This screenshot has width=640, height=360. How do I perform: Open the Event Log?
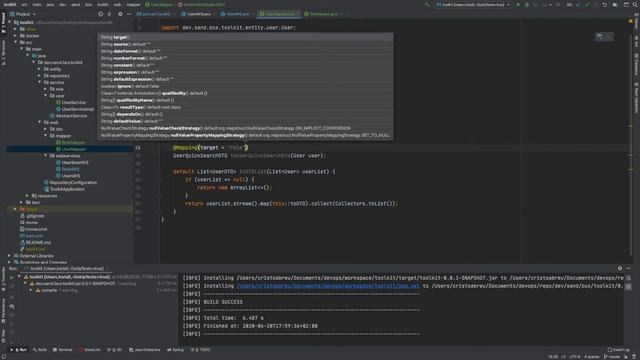pos(618,350)
